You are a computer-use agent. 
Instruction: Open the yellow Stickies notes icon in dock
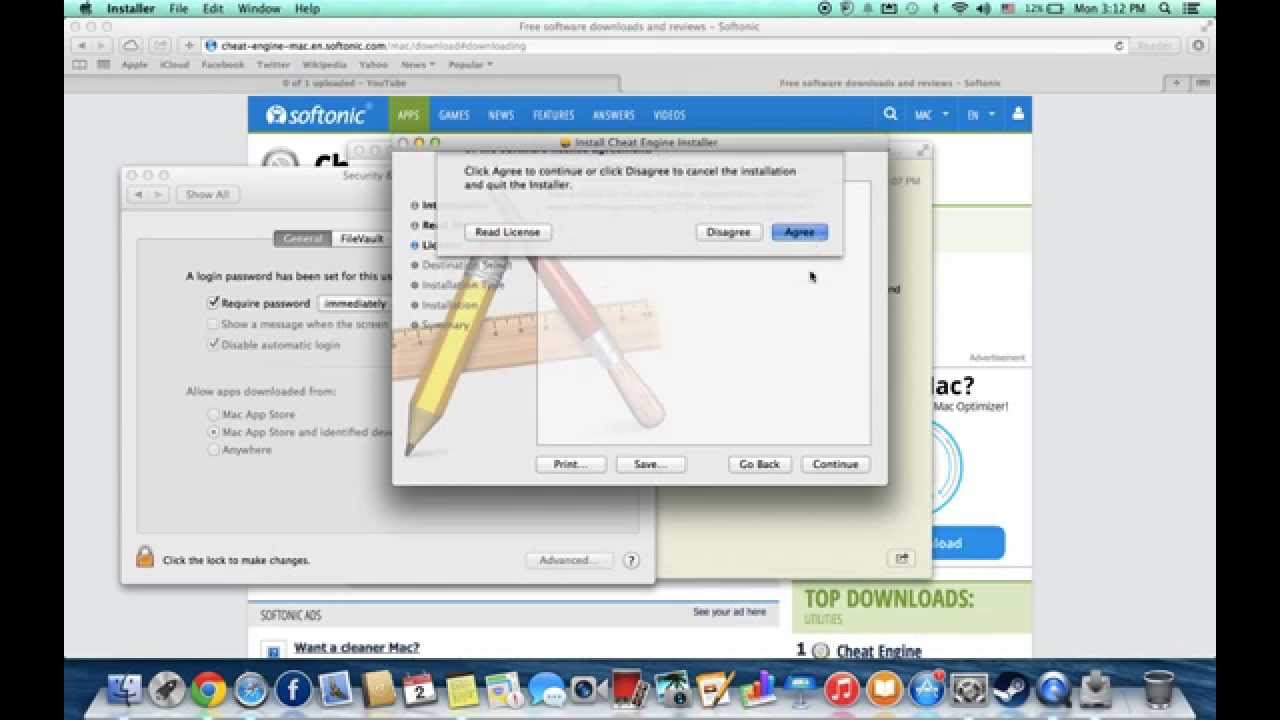click(x=462, y=689)
